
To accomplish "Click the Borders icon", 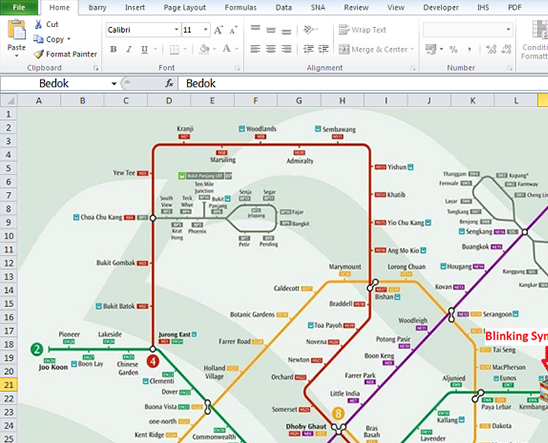I will click(x=174, y=49).
